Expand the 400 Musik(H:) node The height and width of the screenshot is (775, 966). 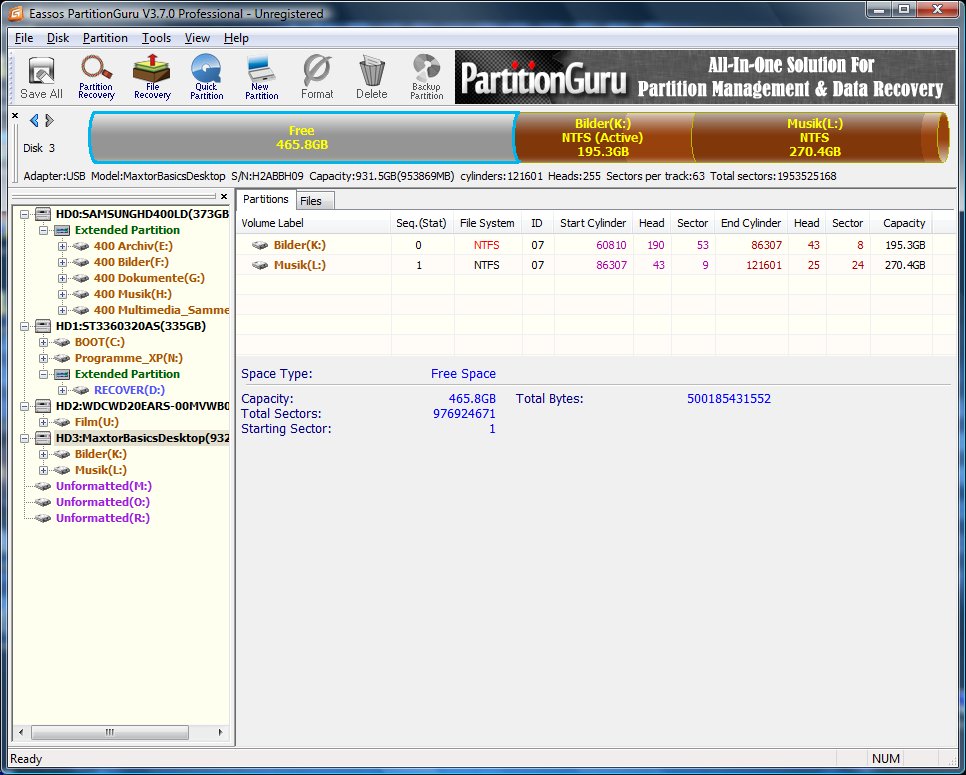[x=62, y=294]
